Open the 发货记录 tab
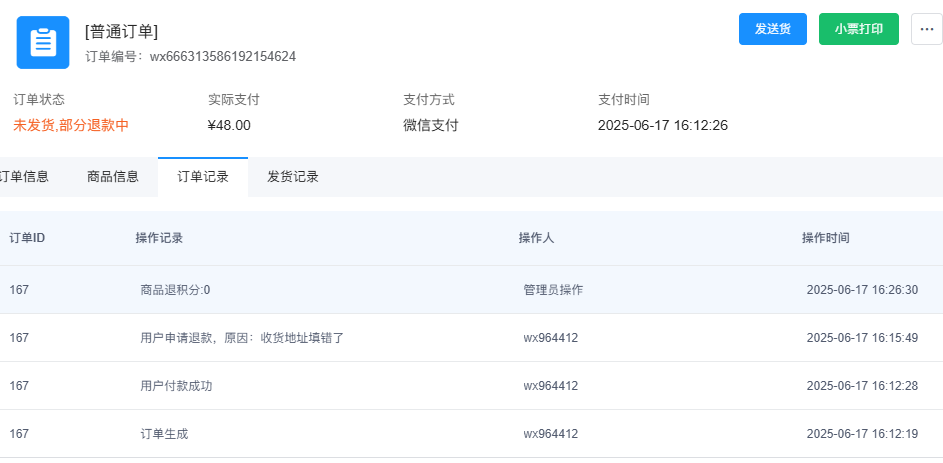 pos(293,177)
